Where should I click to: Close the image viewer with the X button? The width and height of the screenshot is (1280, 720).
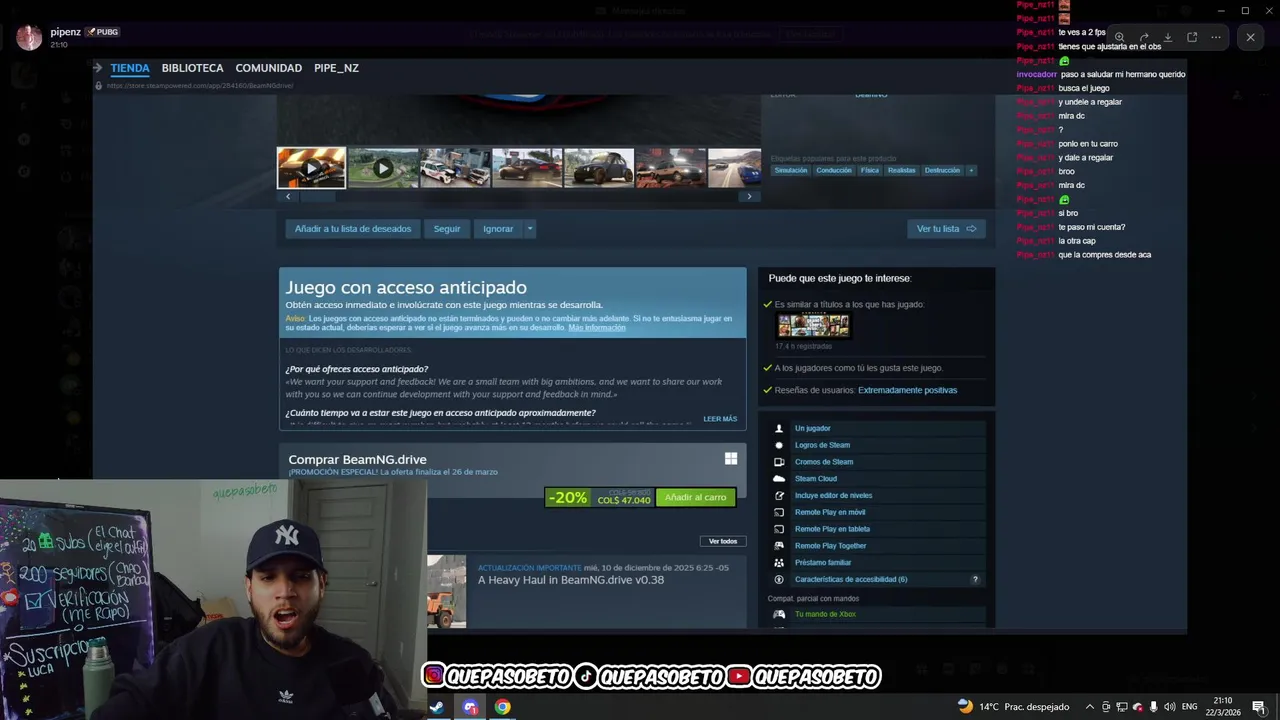click(x=1250, y=37)
